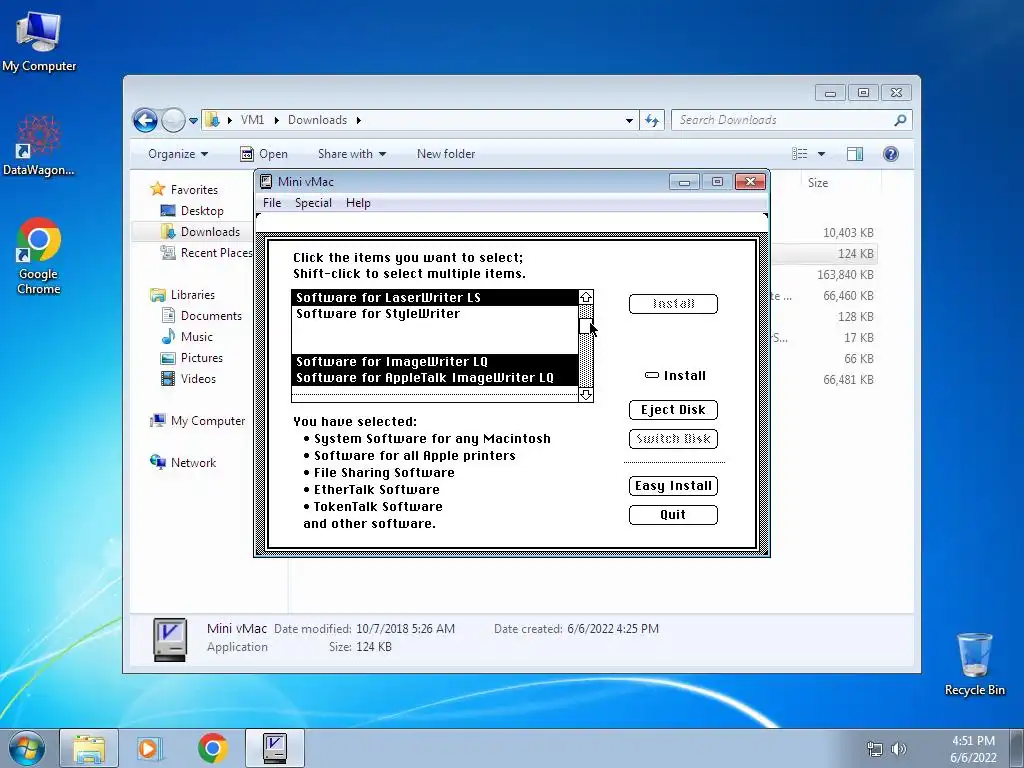1024x768 pixels.
Task: Go back in Explorer window
Action: click(x=145, y=120)
